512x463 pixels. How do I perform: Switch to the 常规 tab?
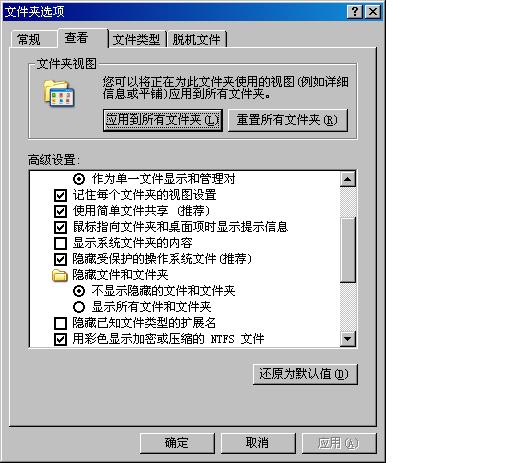coord(29,40)
